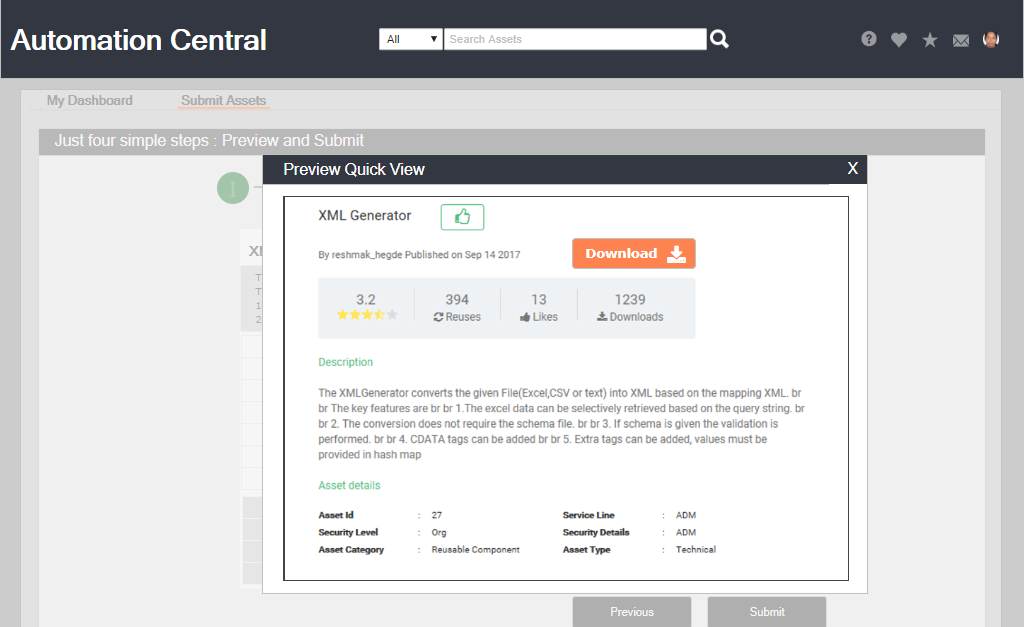This screenshot has height=627, width=1025.
Task: Click the Previous step button
Action: pos(631,611)
